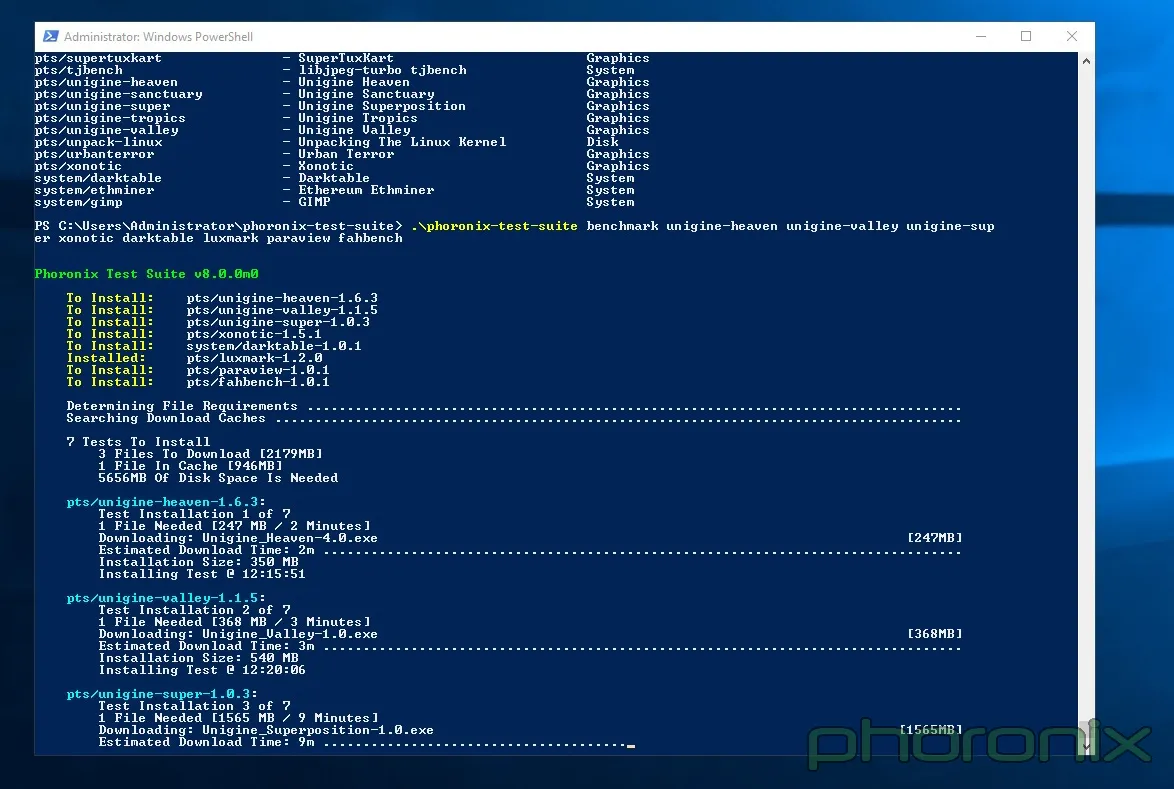
Task: Click the Unigine_Heaven-4.0.exe filename text
Action: [x=289, y=538]
